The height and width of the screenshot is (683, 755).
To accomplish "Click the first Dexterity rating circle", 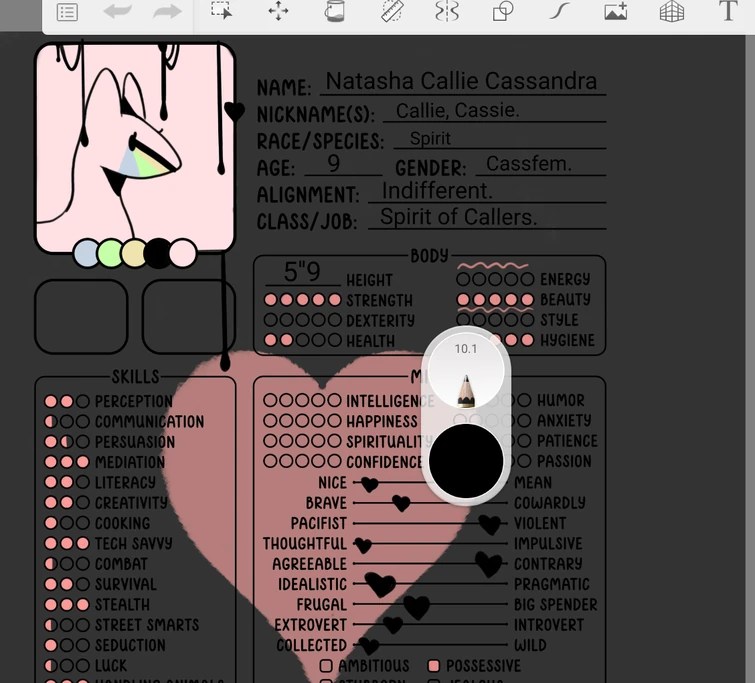I will [271, 320].
